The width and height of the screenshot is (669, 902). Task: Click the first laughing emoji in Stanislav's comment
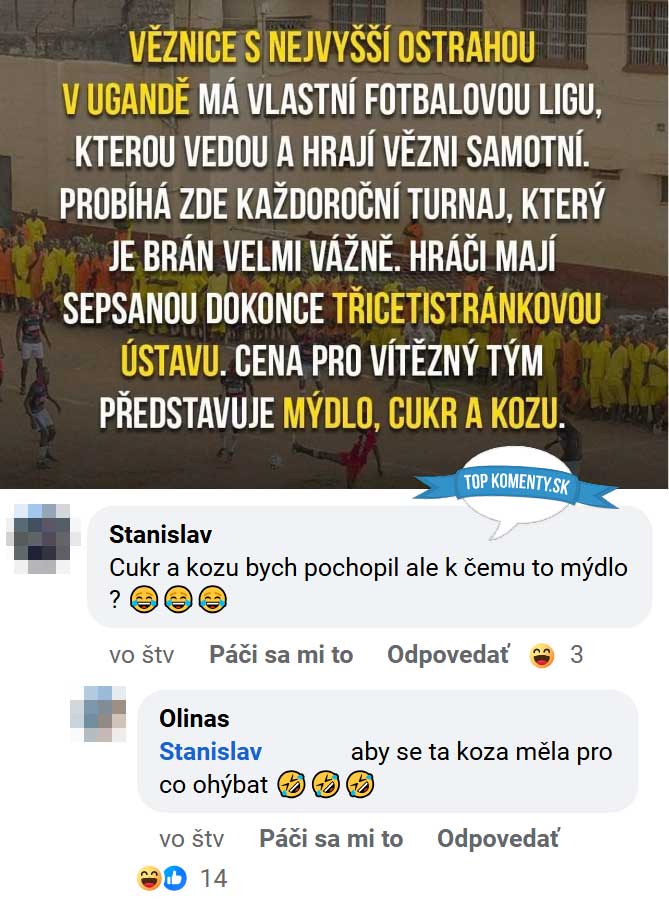click(144, 600)
